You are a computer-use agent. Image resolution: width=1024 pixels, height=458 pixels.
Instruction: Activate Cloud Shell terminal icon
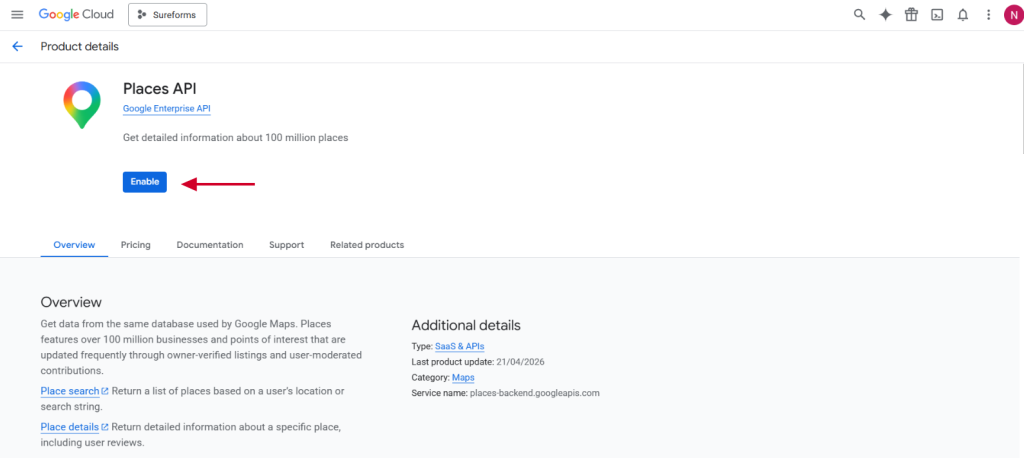point(936,15)
